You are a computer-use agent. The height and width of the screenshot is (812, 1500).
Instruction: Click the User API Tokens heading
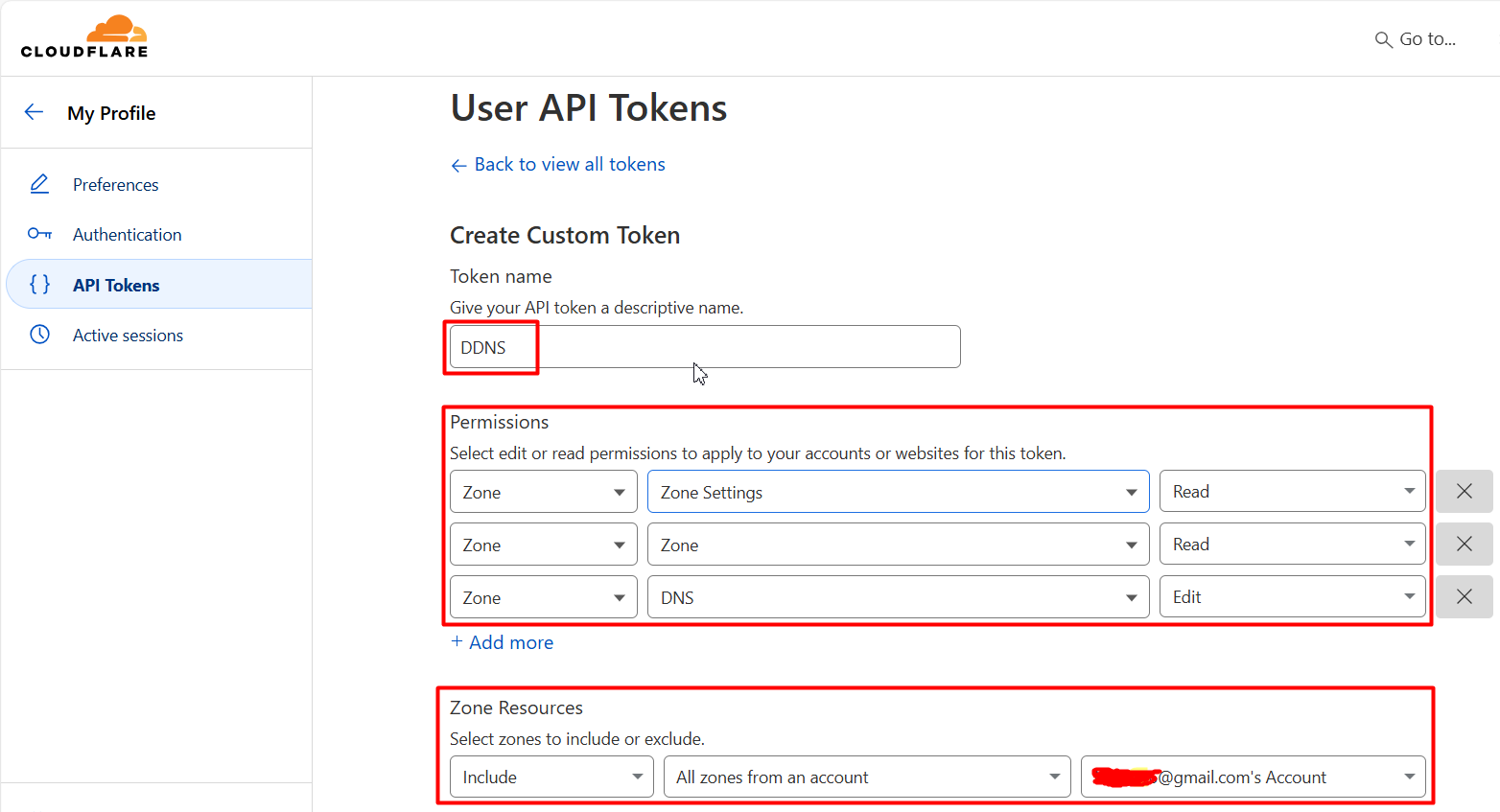pyautogui.click(x=589, y=108)
